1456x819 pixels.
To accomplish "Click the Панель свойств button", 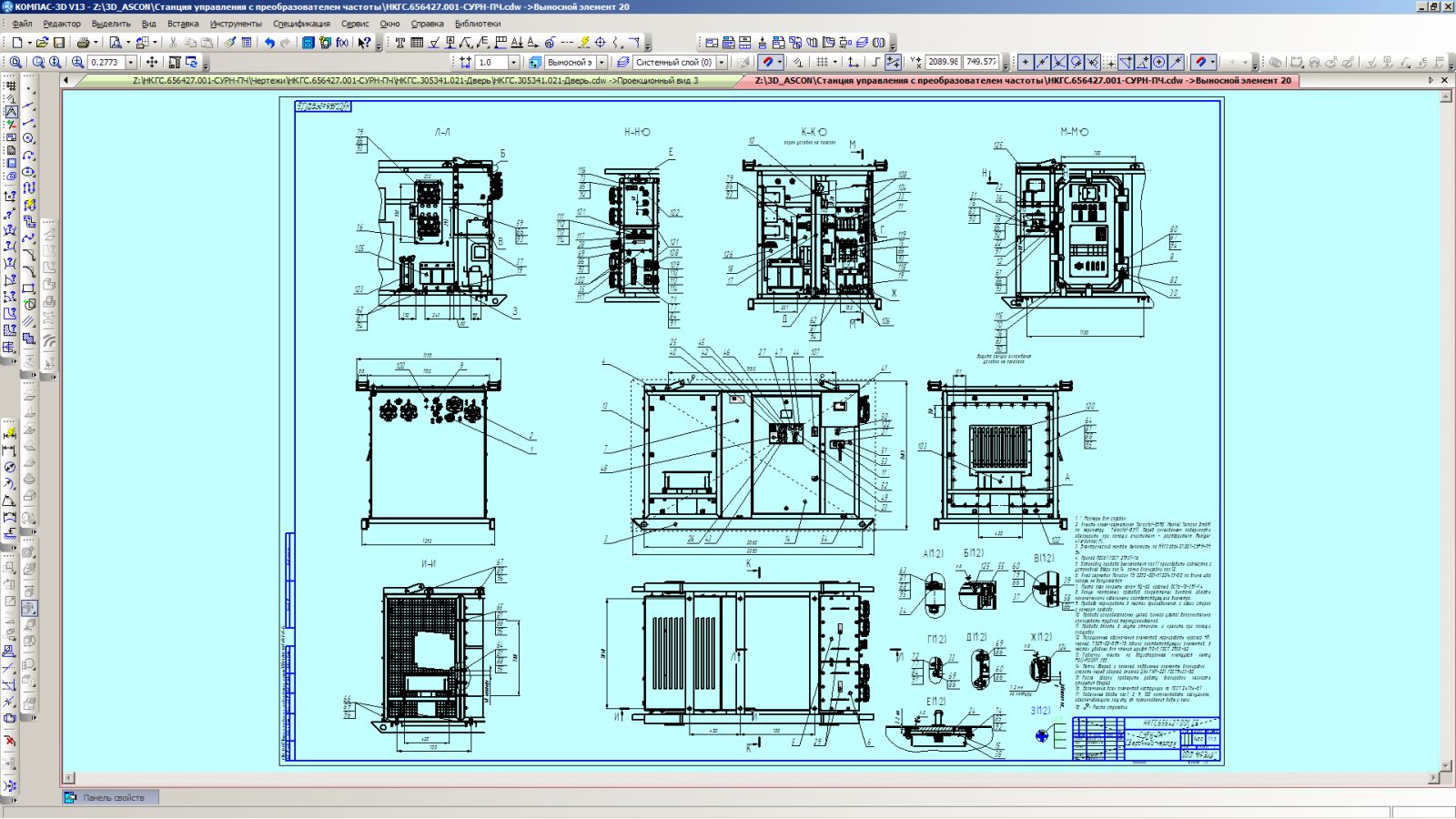I will tap(109, 798).
